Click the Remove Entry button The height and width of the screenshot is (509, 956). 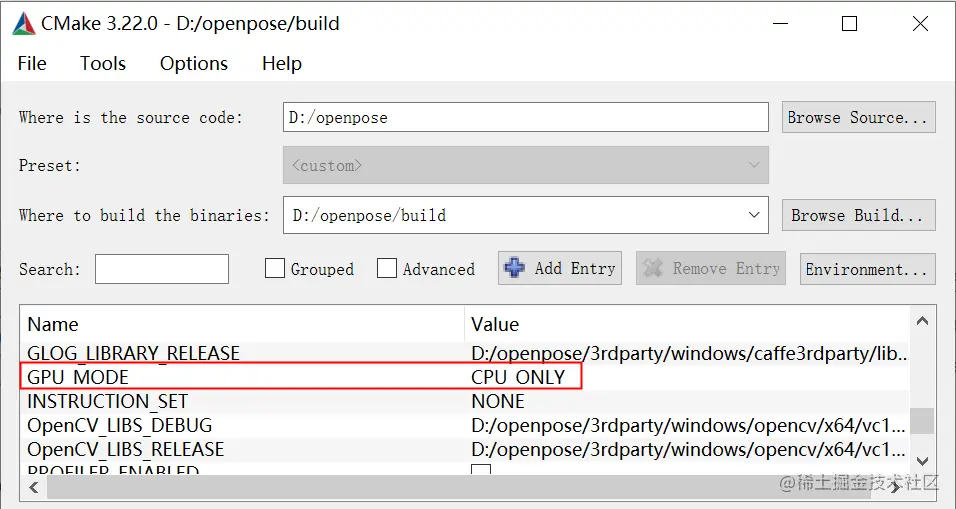pyautogui.click(x=710, y=268)
